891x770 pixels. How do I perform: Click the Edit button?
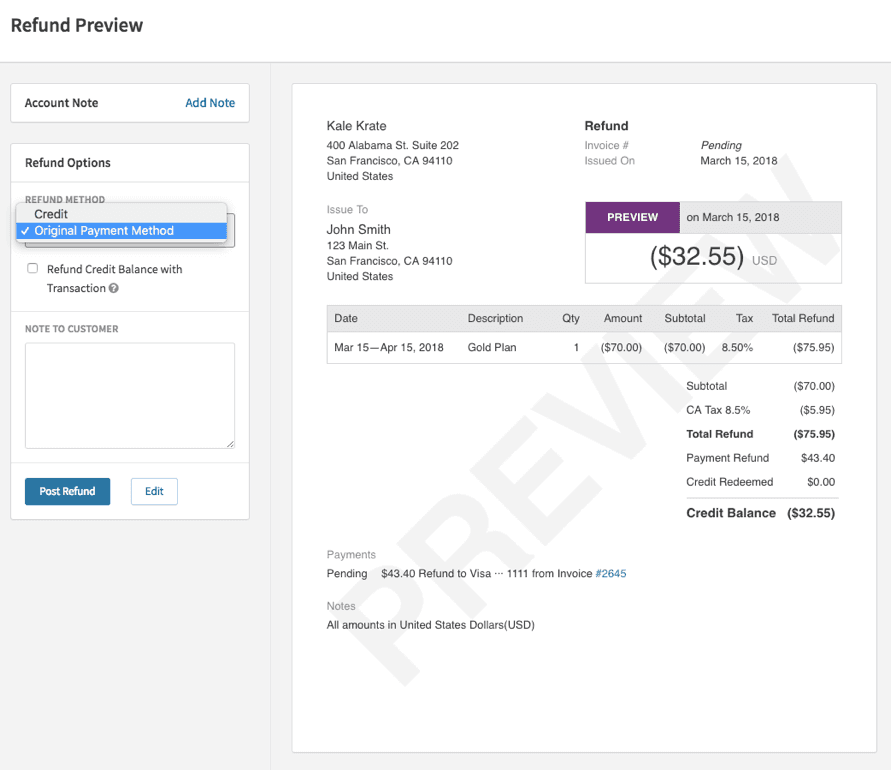click(x=153, y=491)
